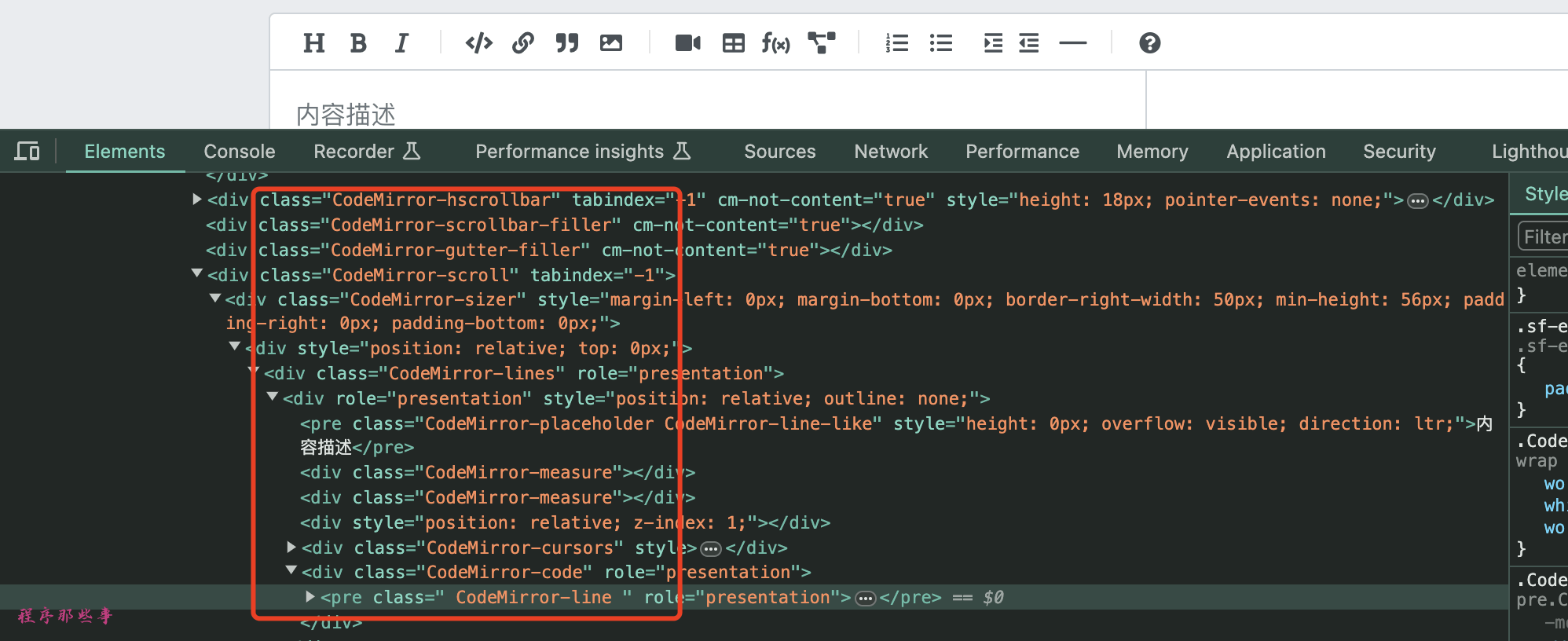The image size is (1568, 641).
Task: Open the Network tab in DevTools
Action: pos(891,152)
